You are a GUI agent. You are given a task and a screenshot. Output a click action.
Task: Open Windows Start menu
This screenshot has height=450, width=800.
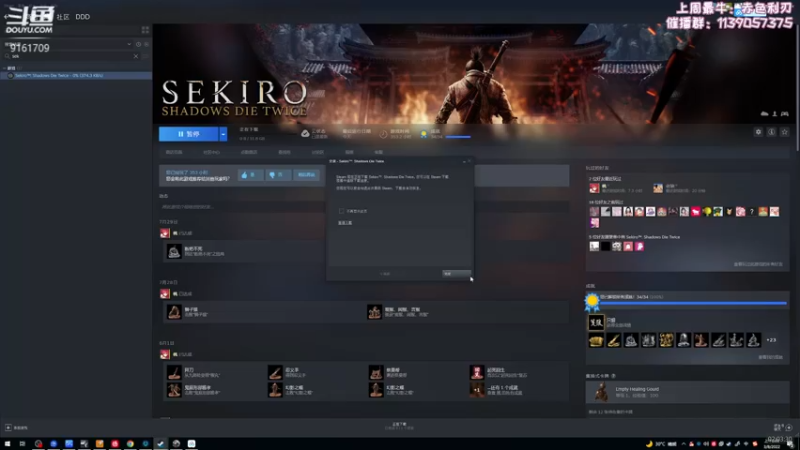(x=8, y=444)
